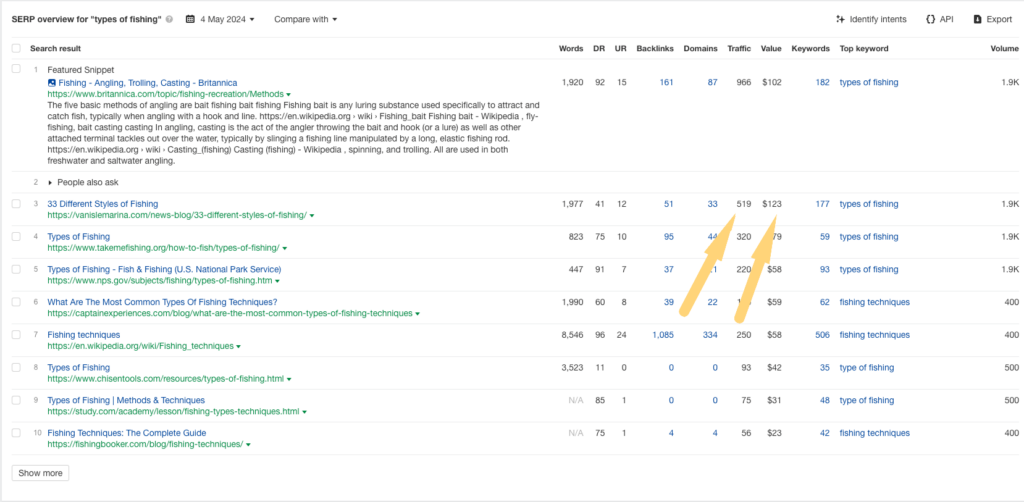
Task: Select the checkbox for Wikipedia Fishing techniques row
Action: coord(16,335)
